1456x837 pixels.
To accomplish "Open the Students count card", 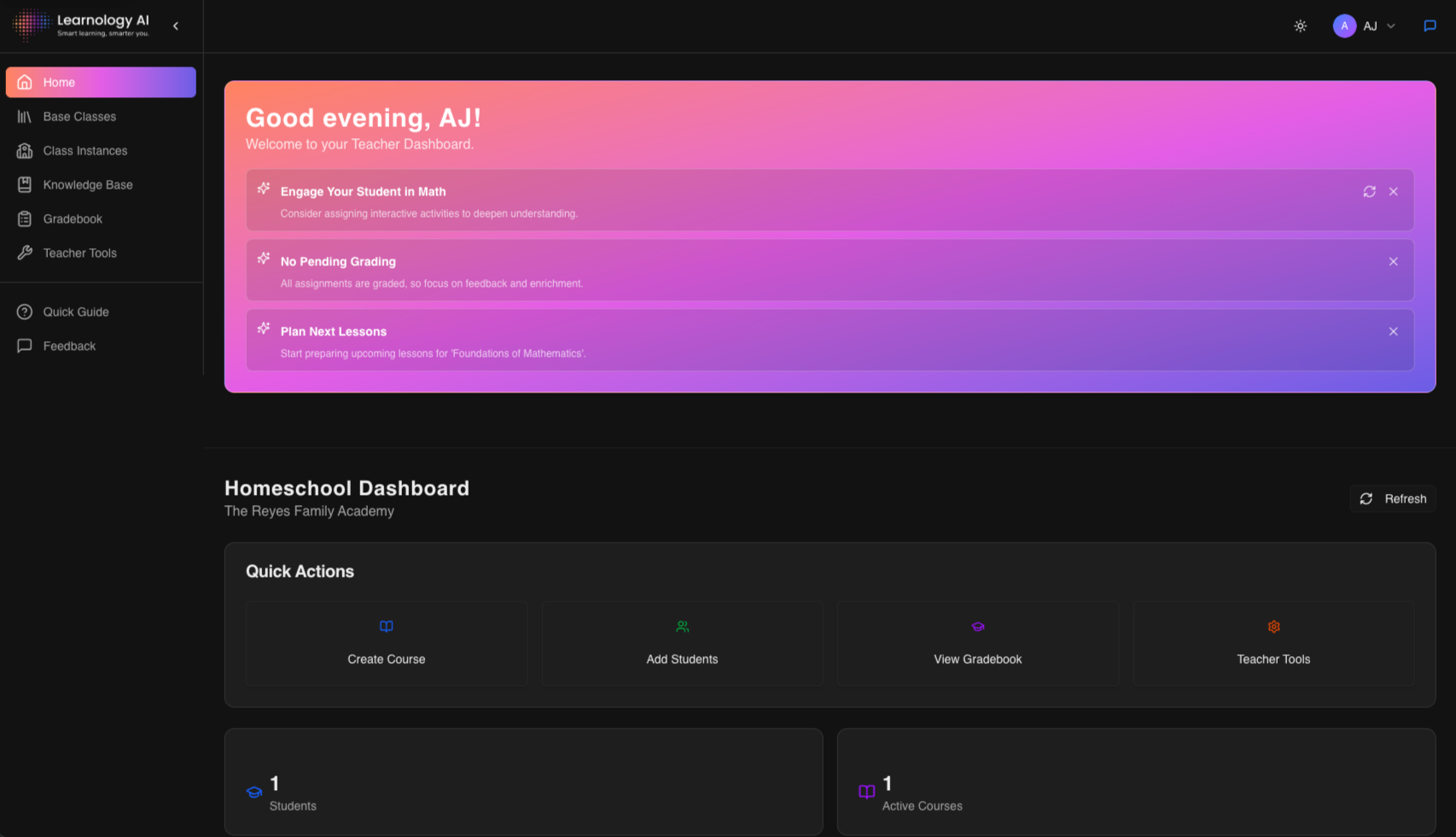I will 523,782.
